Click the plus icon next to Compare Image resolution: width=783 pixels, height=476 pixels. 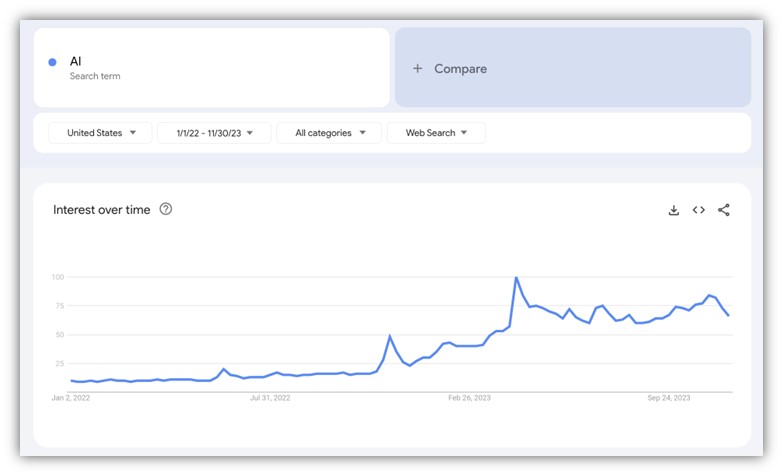[x=417, y=68]
